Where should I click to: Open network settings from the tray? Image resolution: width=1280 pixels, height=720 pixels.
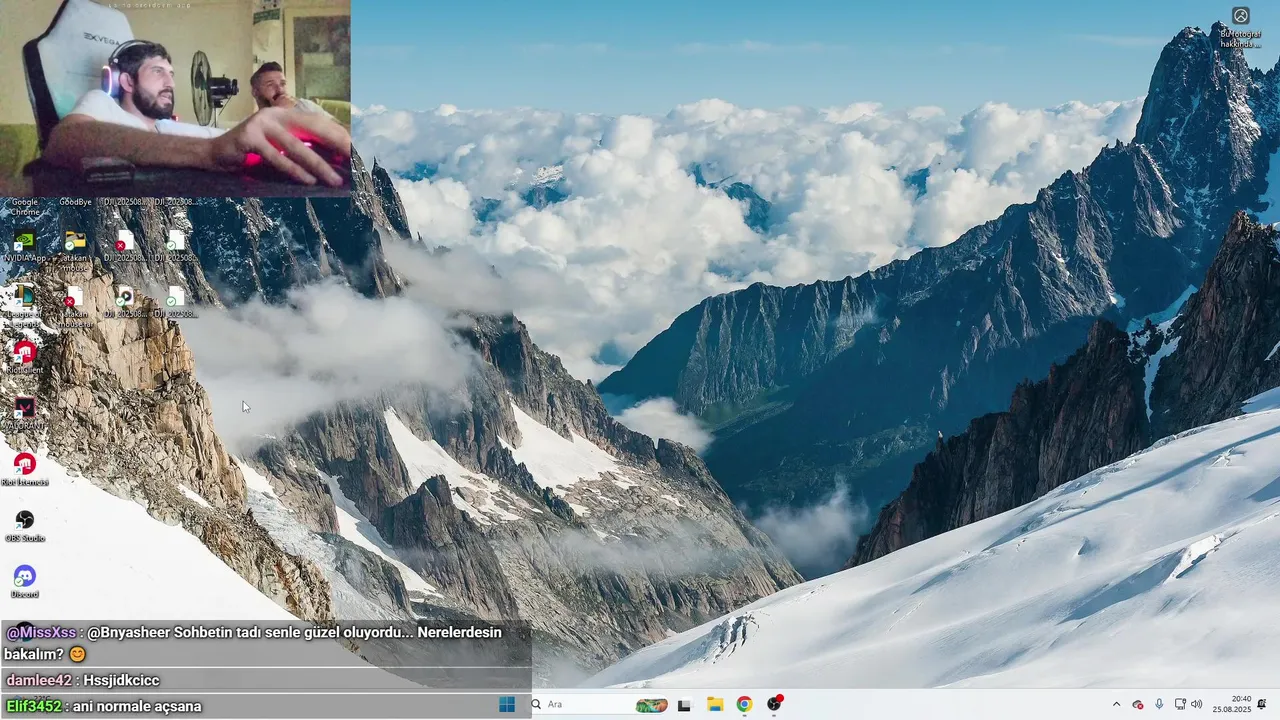pyautogui.click(x=1180, y=704)
